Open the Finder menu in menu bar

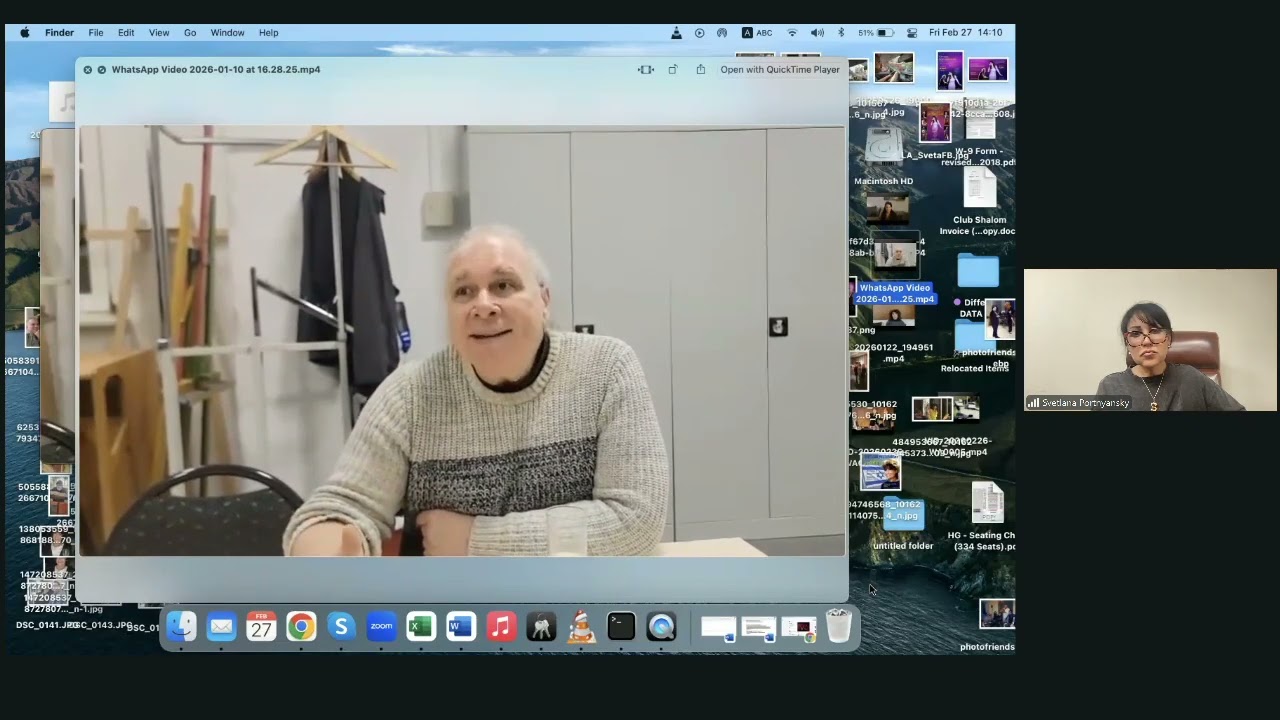pos(59,32)
